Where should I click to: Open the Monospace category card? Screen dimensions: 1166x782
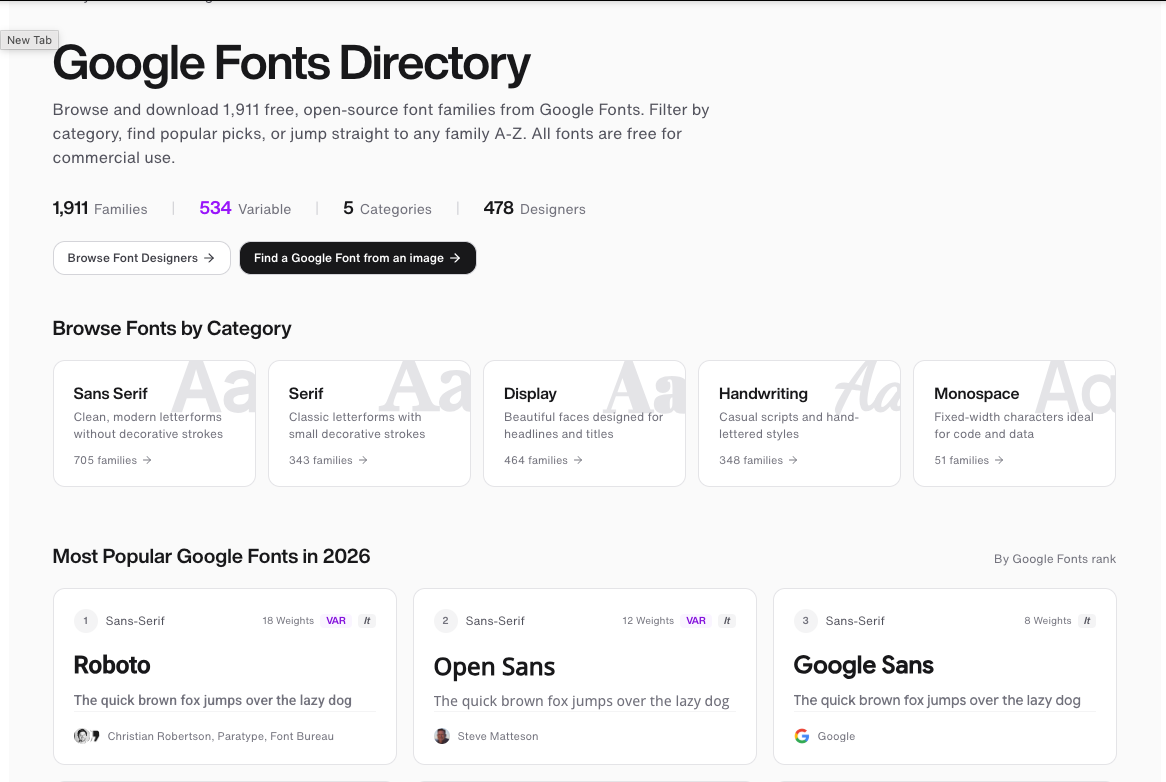pyautogui.click(x=1014, y=424)
